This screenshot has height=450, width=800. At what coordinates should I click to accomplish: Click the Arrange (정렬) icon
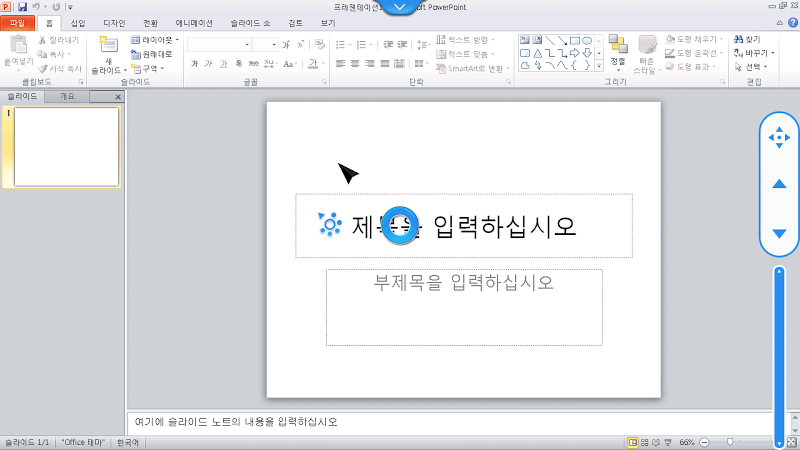pos(617,45)
